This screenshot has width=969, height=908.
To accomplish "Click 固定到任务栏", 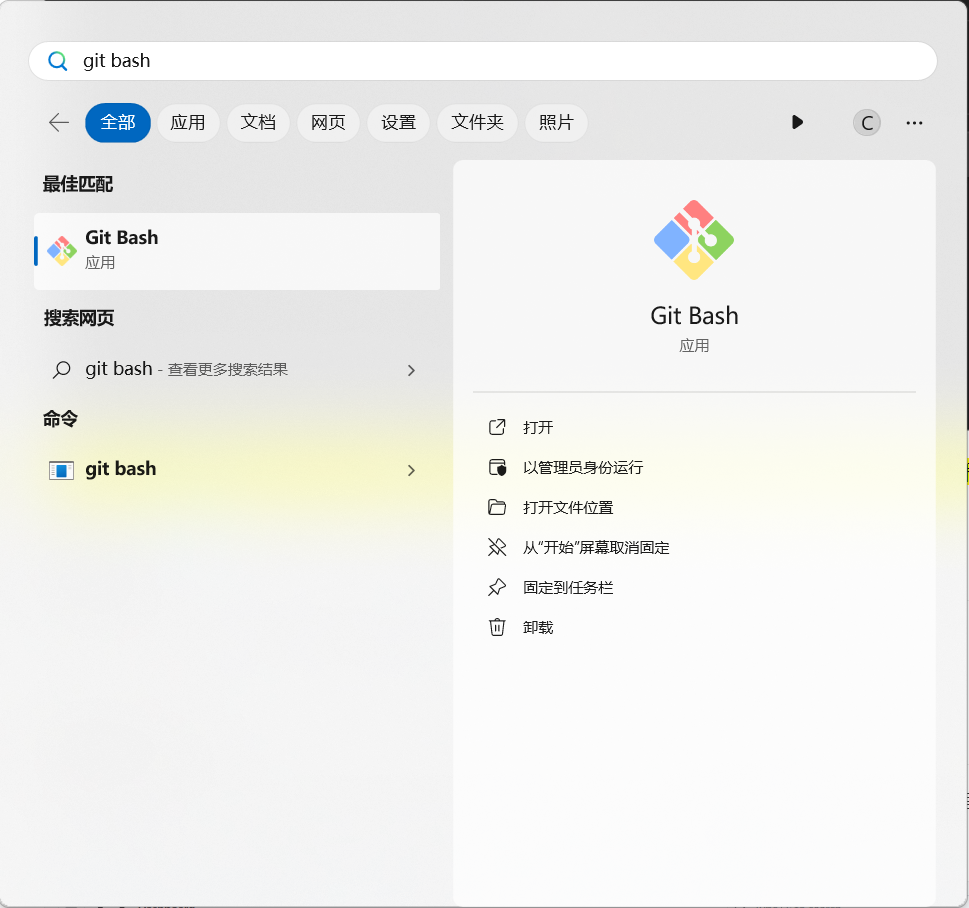I will point(568,588).
